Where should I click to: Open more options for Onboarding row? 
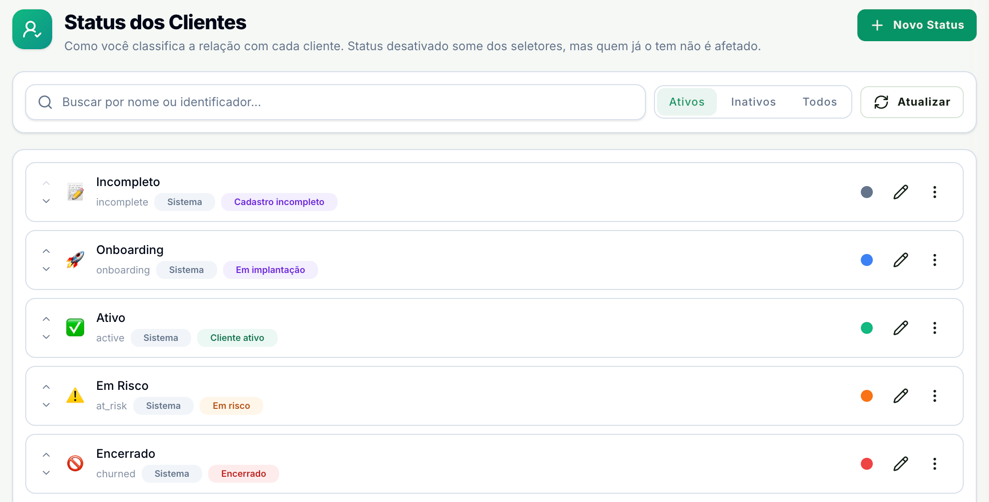(x=935, y=260)
